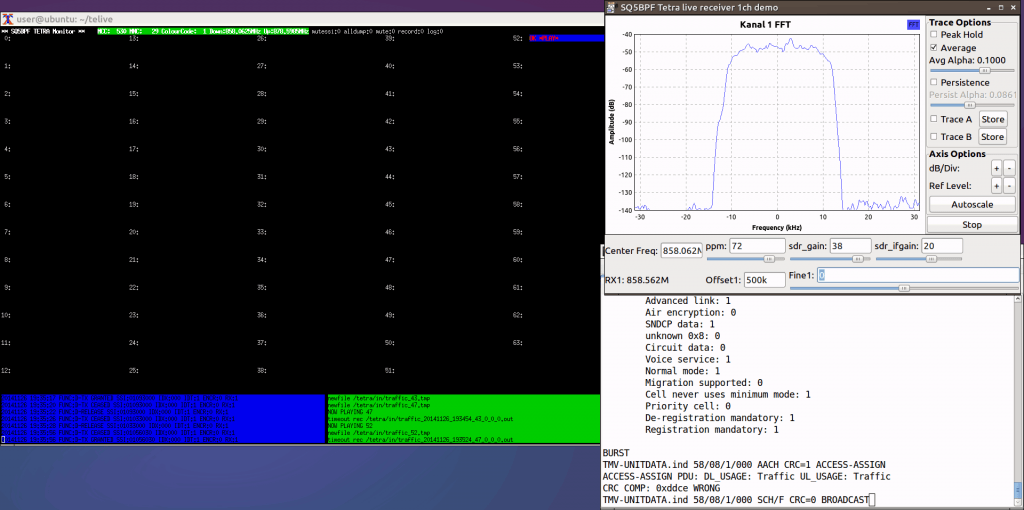
Task: Click 'newfile /tetra/in/traffic_52.tmp' log line
Action: point(379,434)
